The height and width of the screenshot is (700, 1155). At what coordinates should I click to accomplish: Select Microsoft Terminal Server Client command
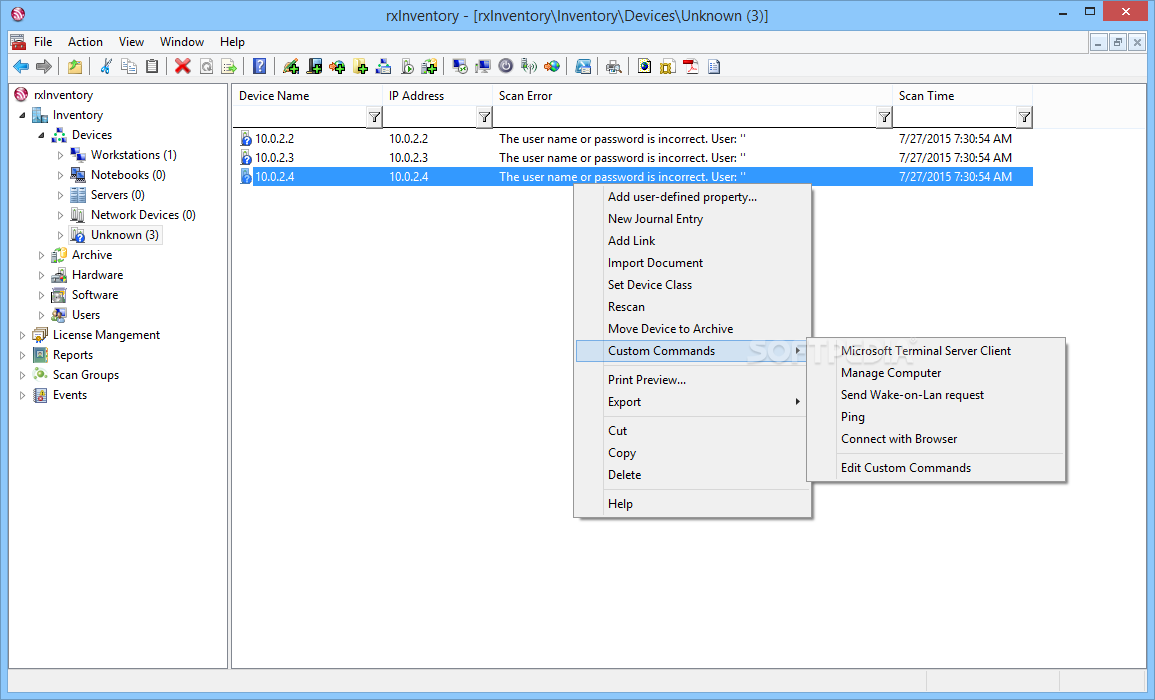tap(936, 351)
